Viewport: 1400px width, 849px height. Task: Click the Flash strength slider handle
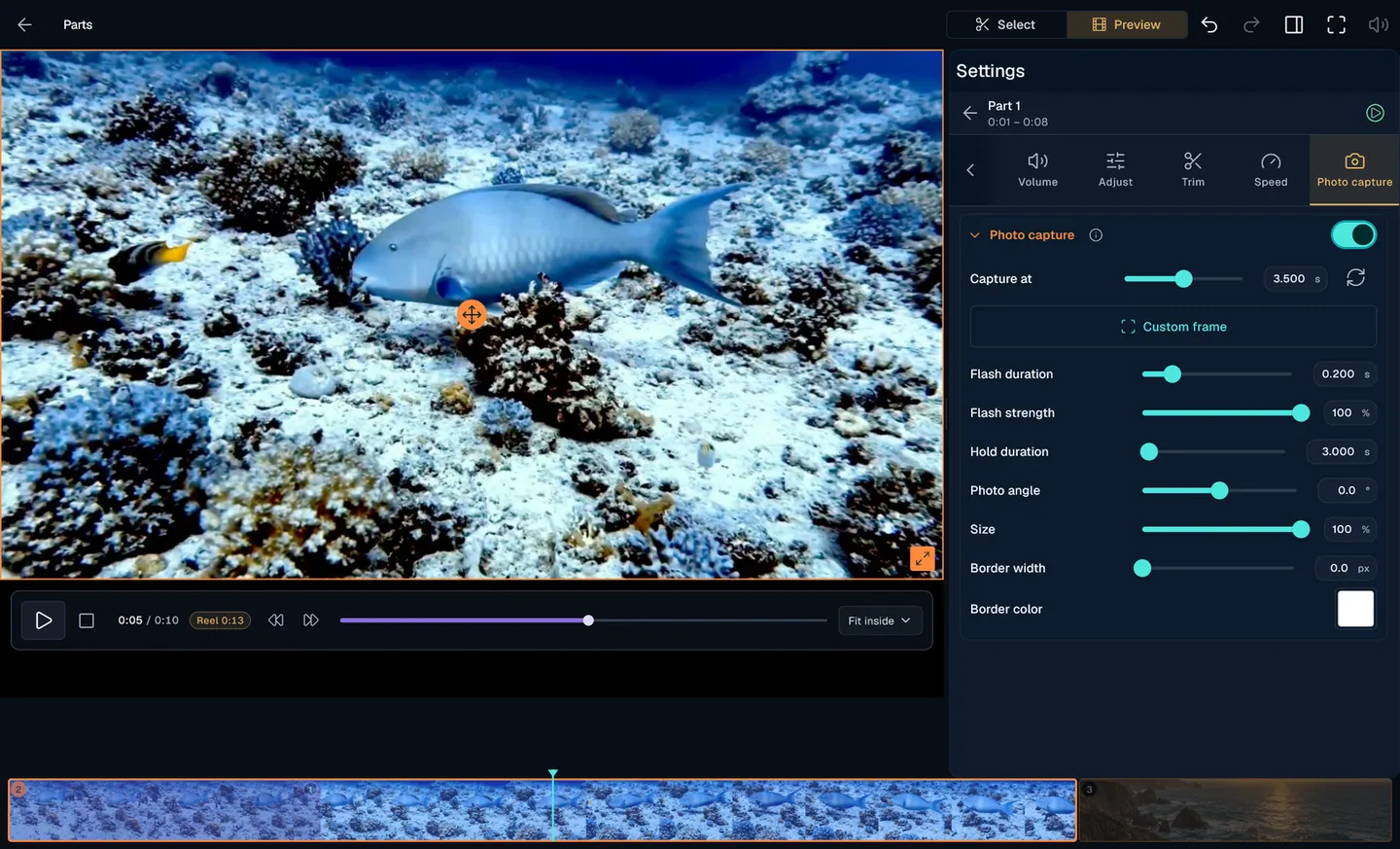pos(1301,413)
